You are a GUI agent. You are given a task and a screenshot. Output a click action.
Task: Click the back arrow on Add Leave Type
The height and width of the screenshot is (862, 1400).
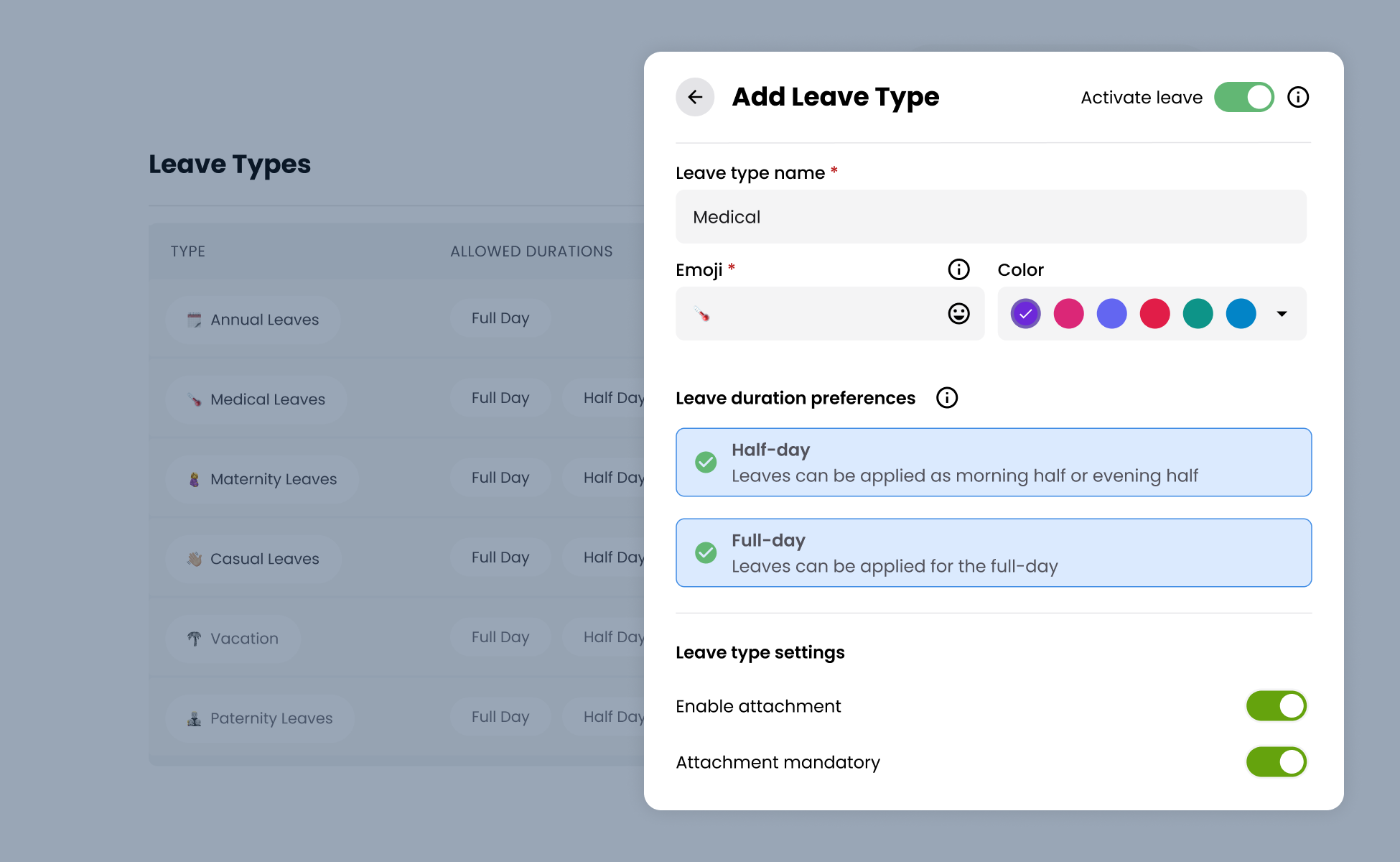[x=694, y=97]
